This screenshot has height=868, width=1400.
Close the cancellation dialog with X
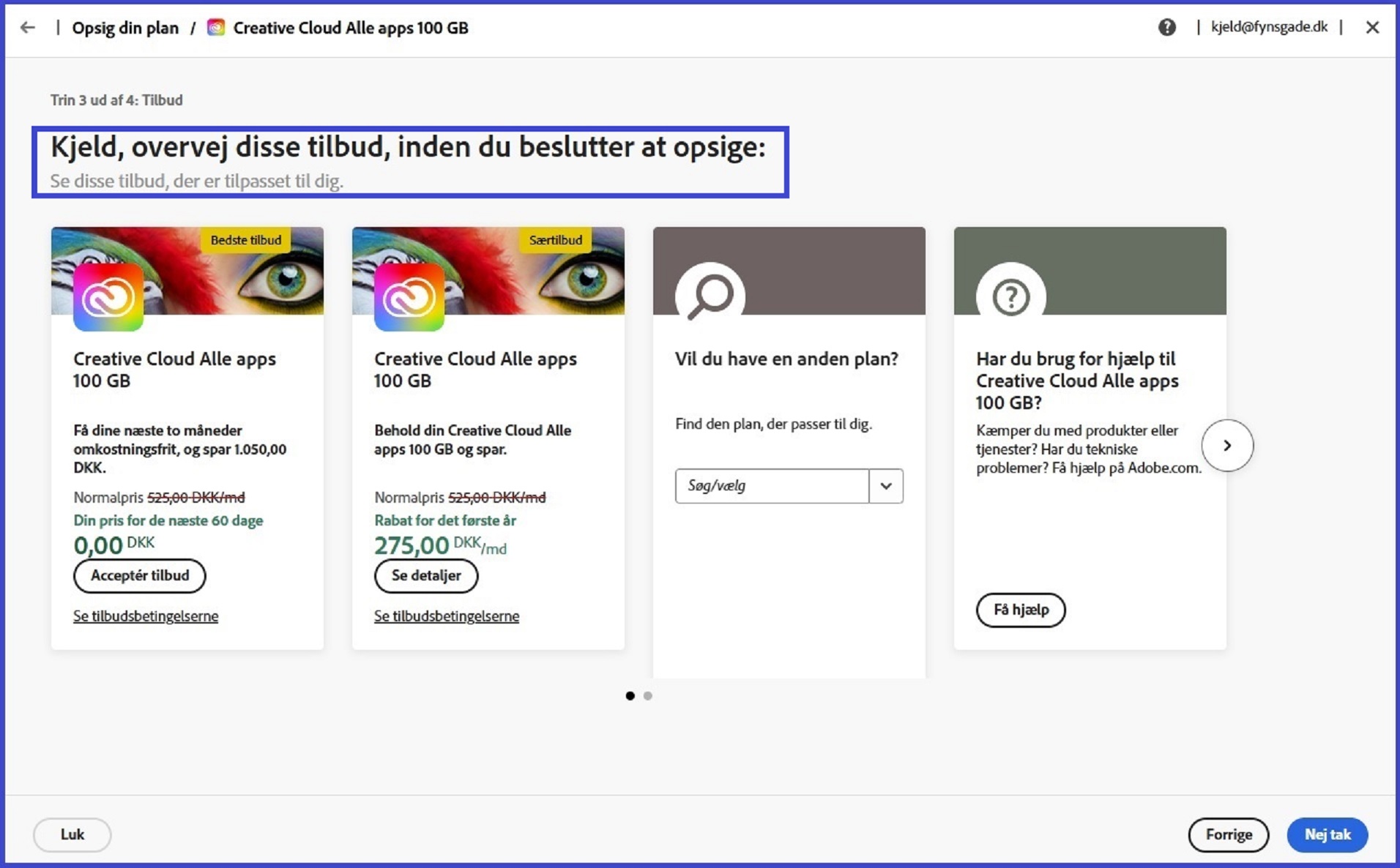tap(1372, 28)
